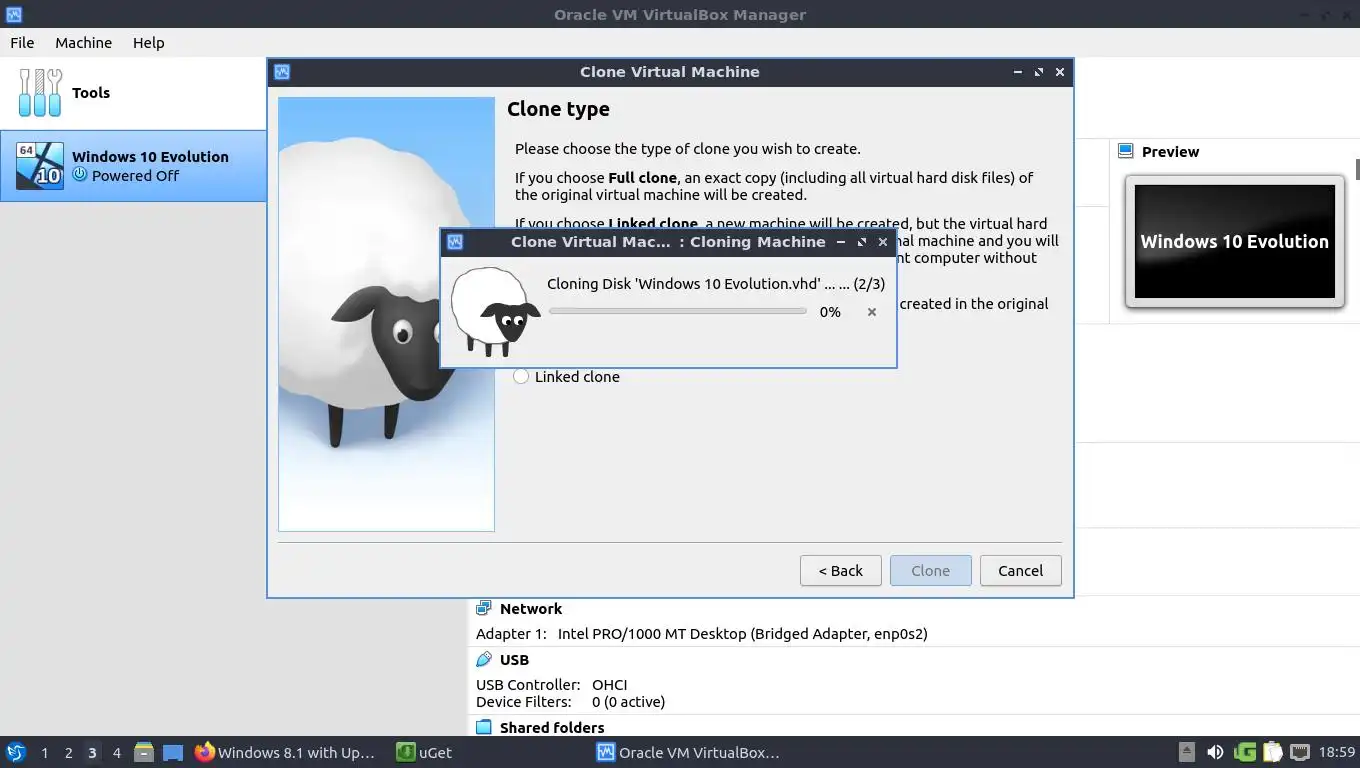1360x768 pixels.
Task: Click the cloning progress bar
Action: pos(678,312)
